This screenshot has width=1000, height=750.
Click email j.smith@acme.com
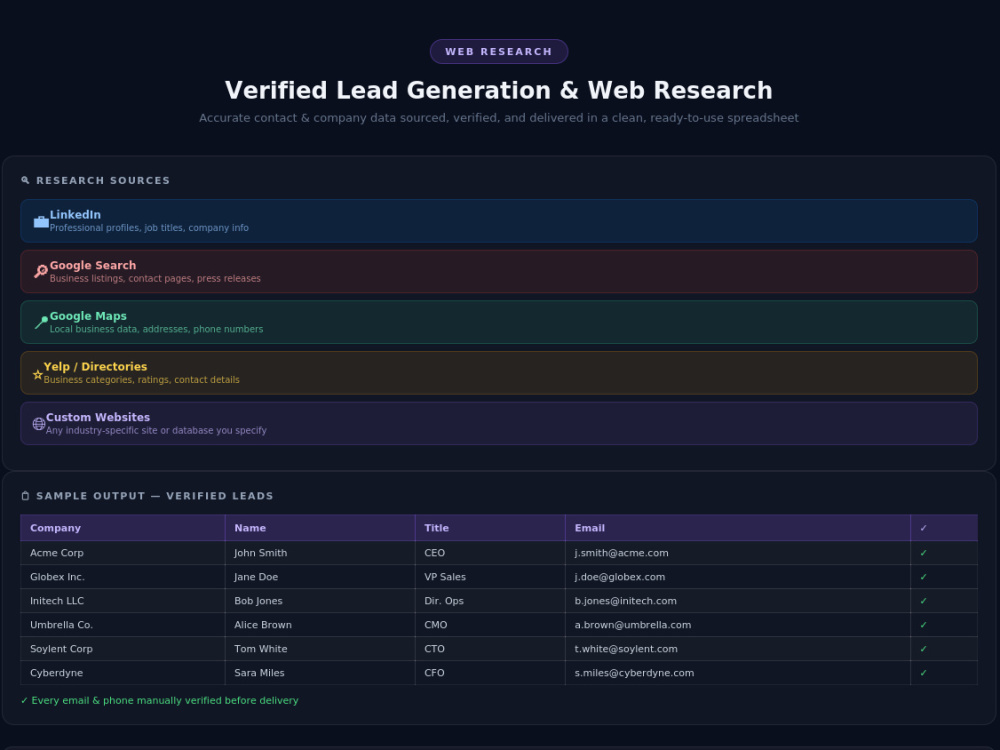tap(621, 553)
